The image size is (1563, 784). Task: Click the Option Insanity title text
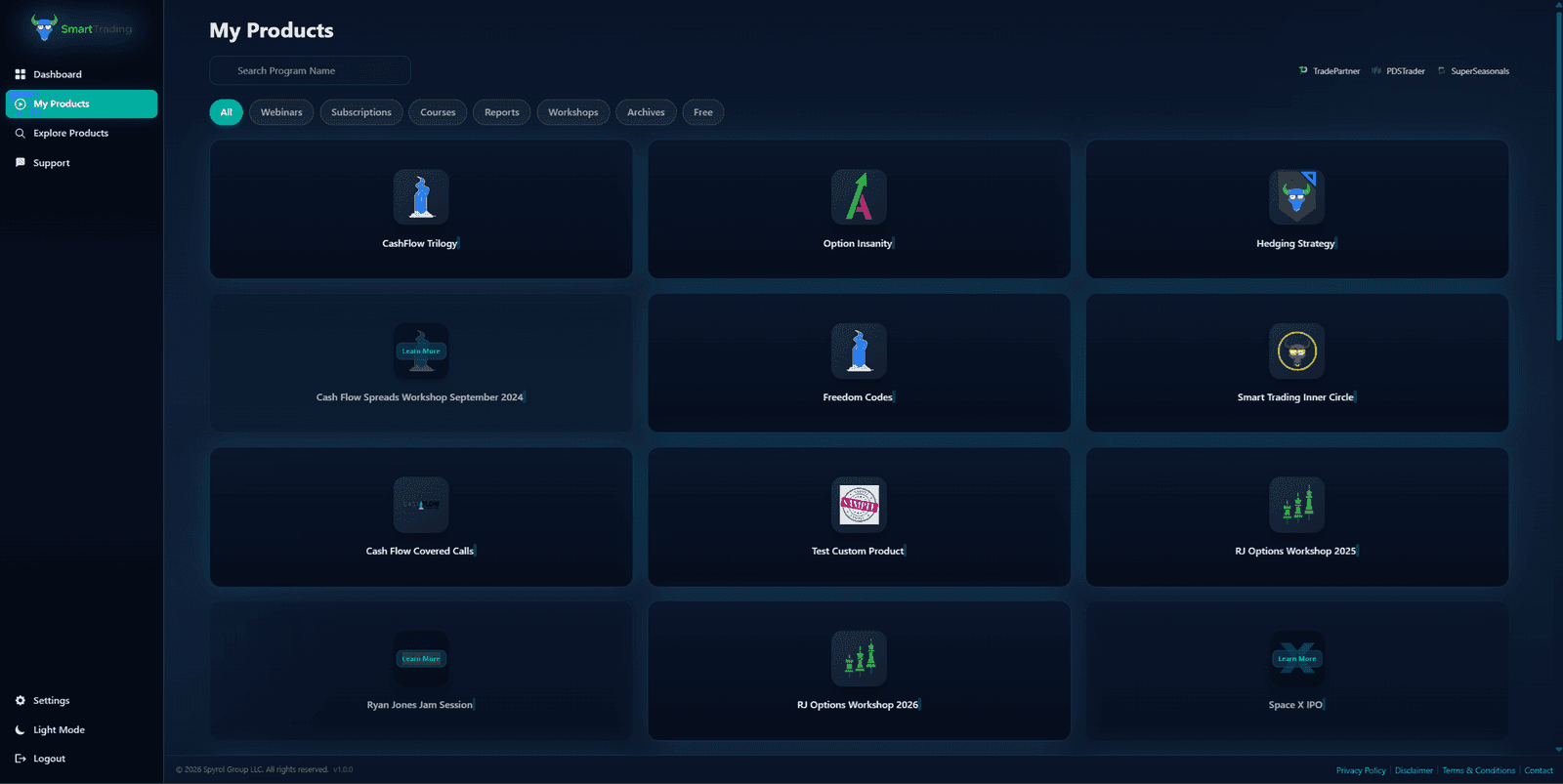[x=858, y=243]
